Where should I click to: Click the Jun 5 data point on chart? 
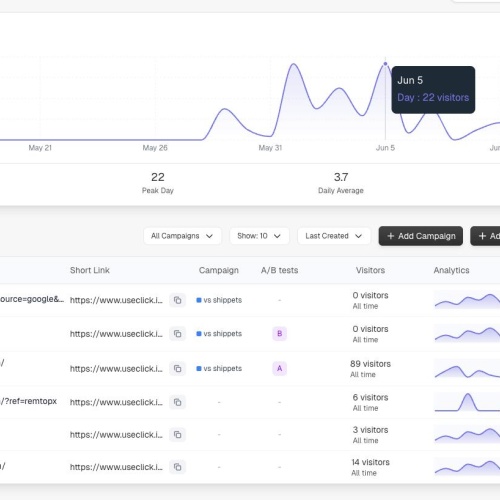385,64
